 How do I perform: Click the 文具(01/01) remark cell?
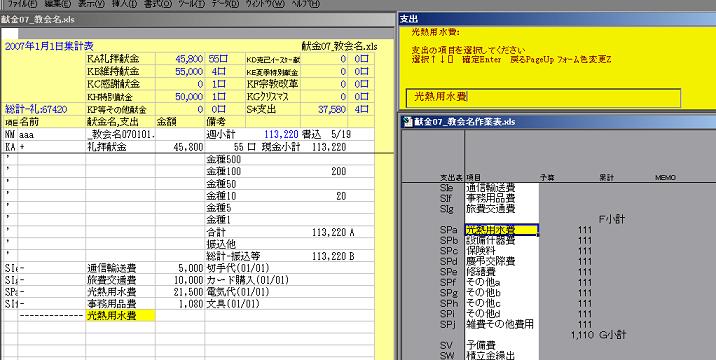point(233,304)
